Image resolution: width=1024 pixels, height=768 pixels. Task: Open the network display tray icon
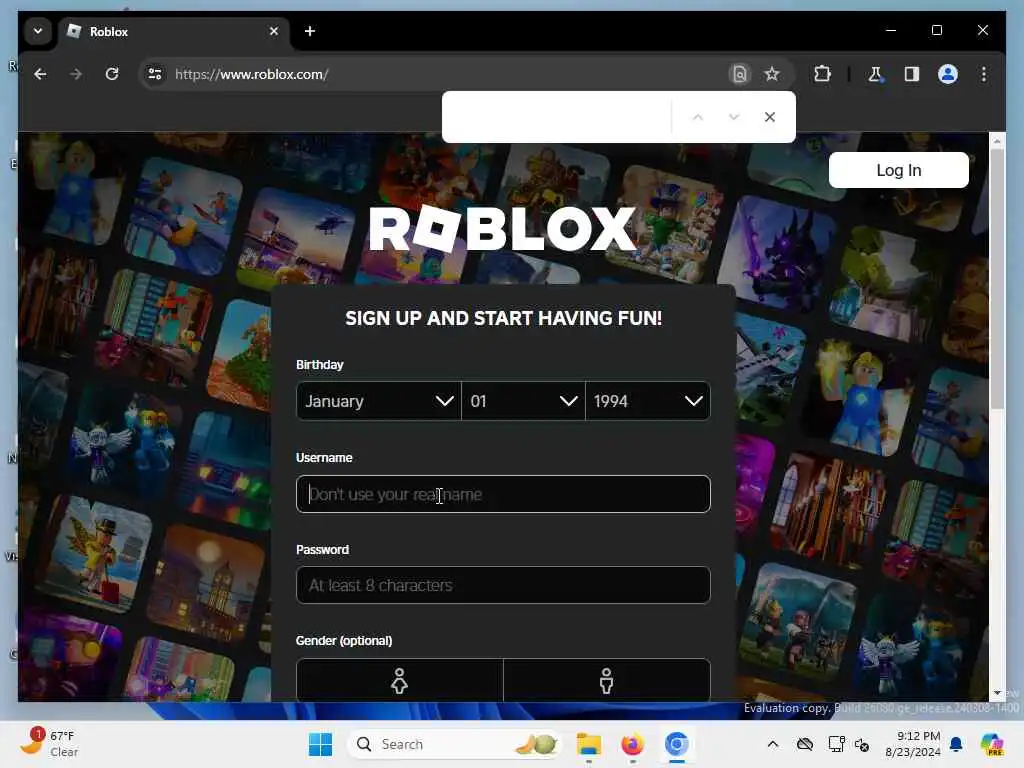click(836, 744)
